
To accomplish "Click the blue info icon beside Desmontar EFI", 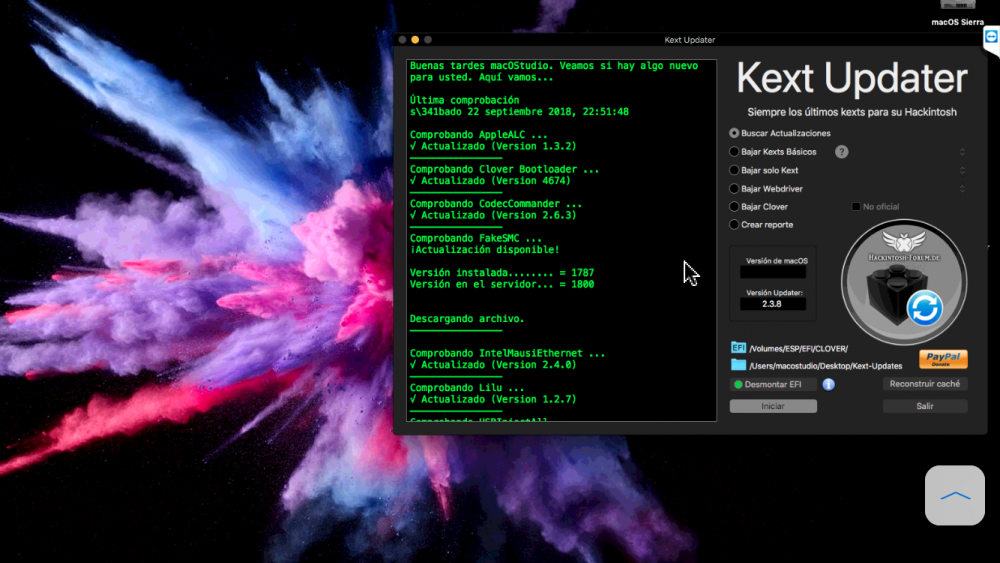I will coord(828,384).
